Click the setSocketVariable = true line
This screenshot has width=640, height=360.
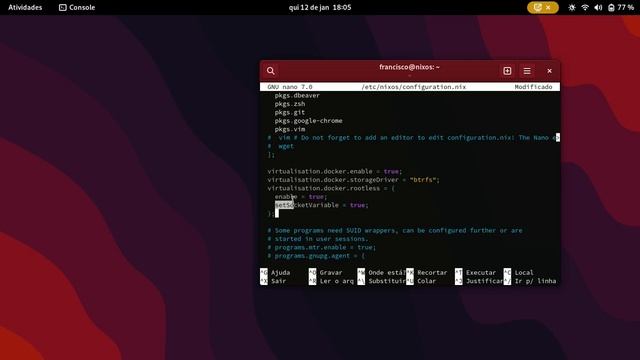point(322,205)
